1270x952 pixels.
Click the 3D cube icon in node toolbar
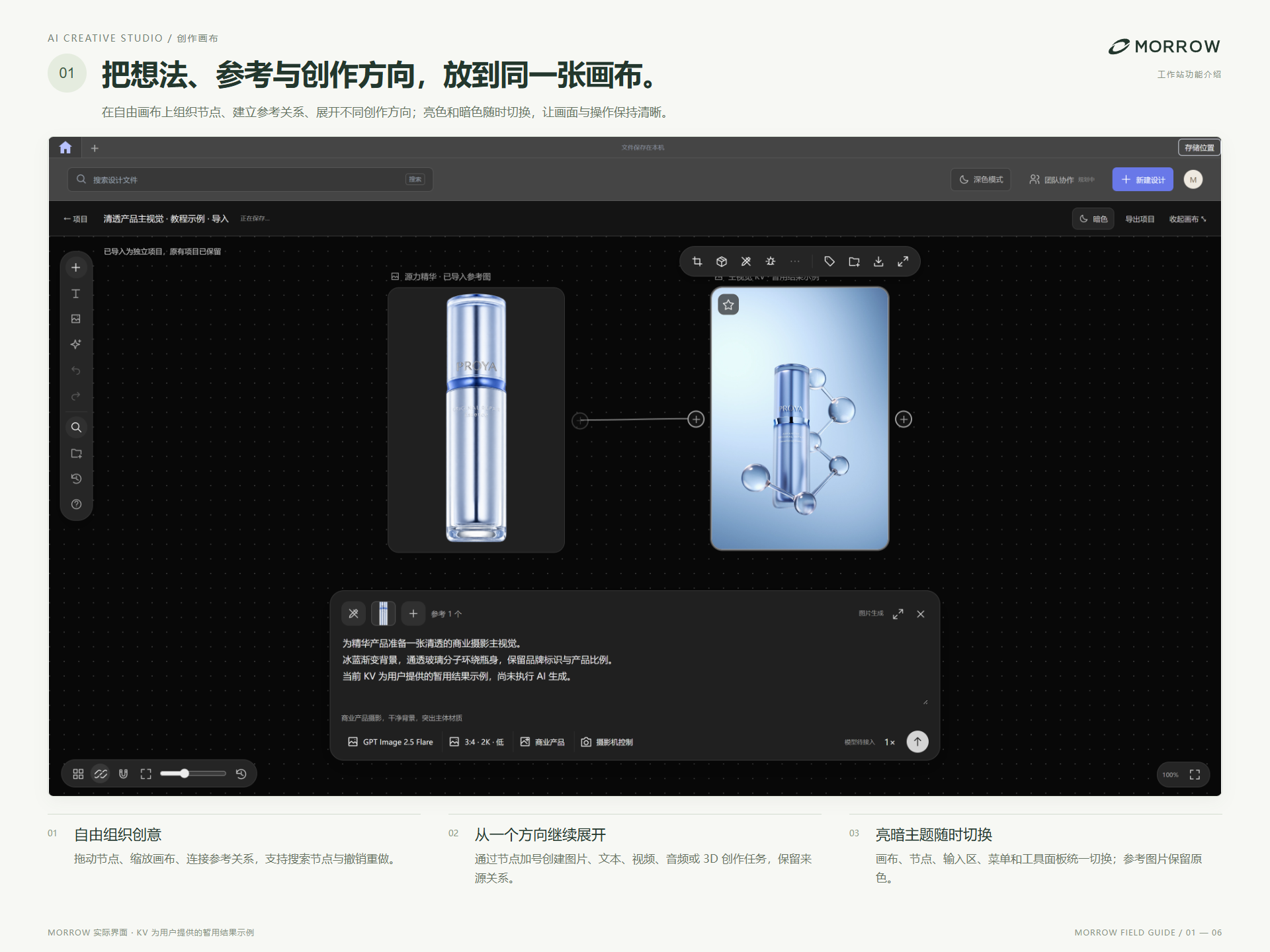722,262
